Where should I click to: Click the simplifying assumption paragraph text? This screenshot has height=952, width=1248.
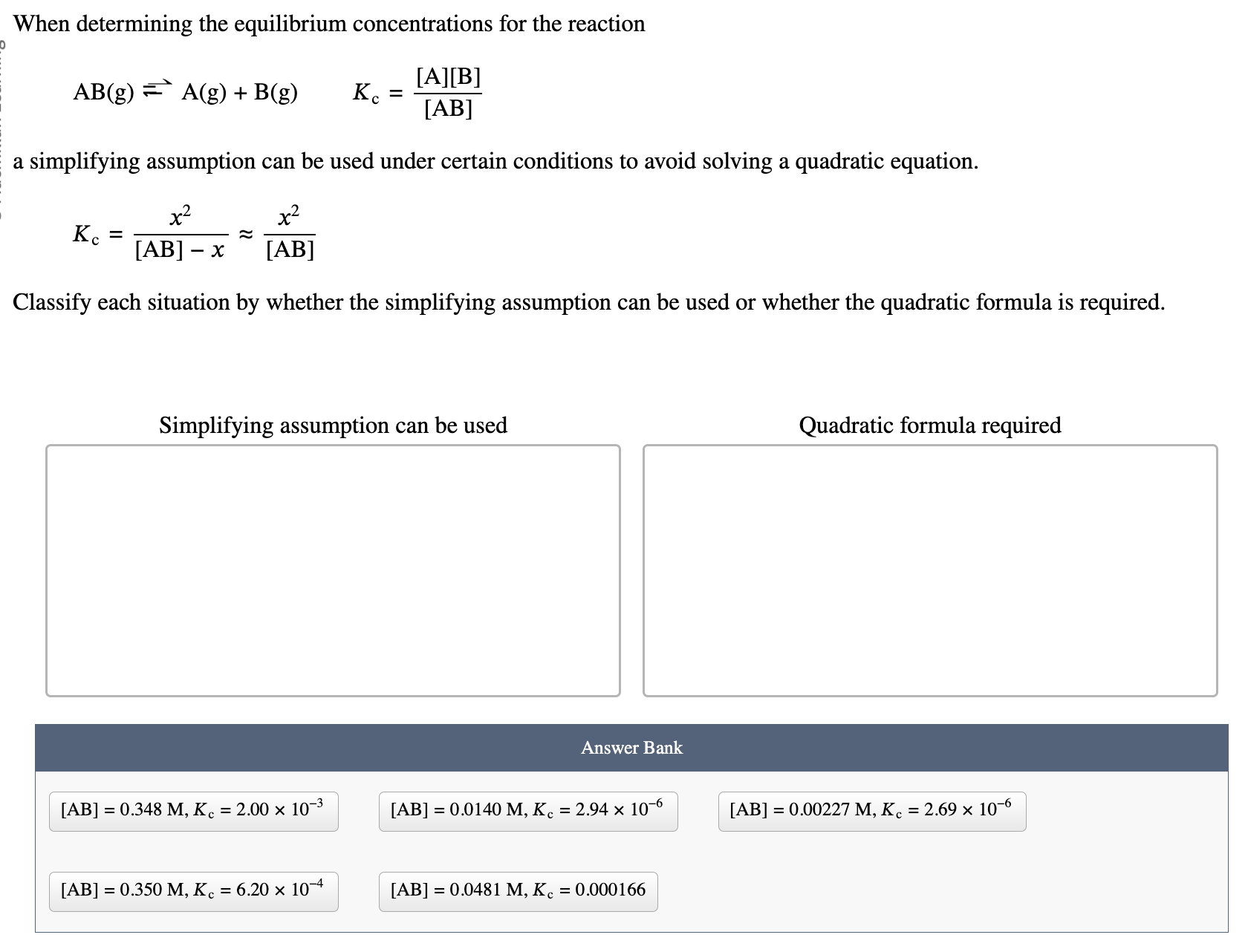coord(496,162)
